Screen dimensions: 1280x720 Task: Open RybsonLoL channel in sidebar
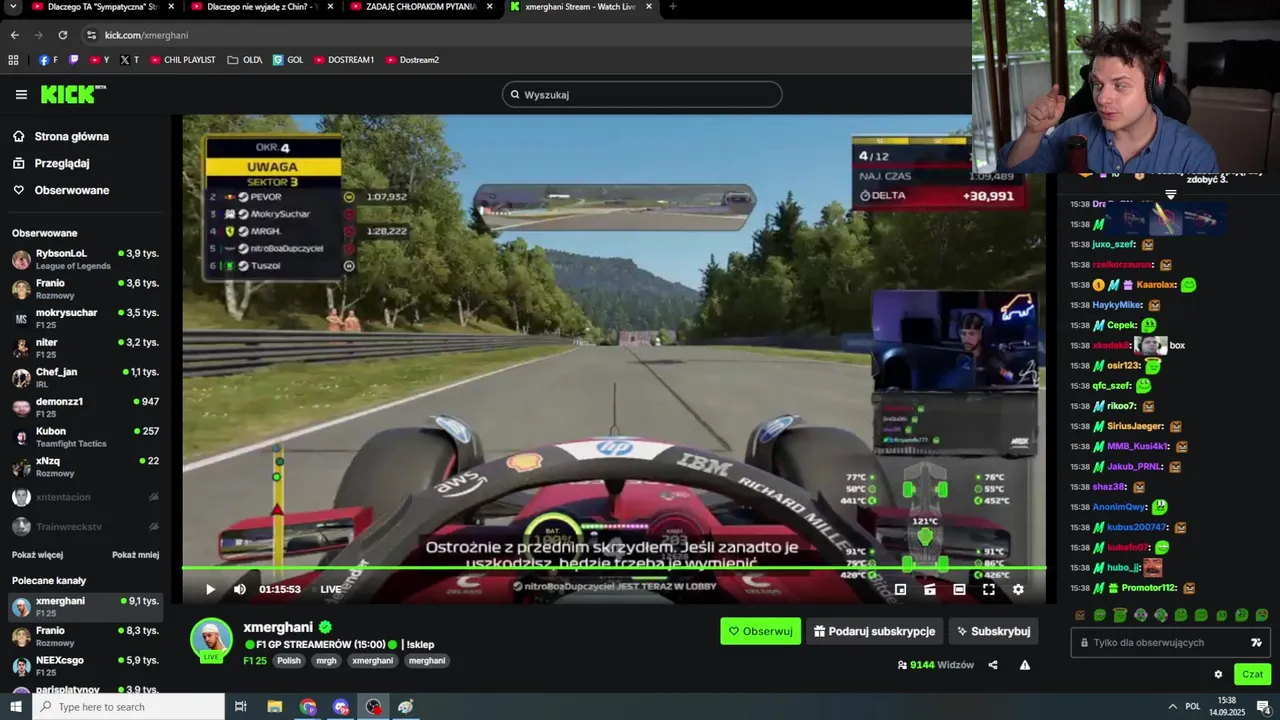pyautogui.click(x=88, y=259)
